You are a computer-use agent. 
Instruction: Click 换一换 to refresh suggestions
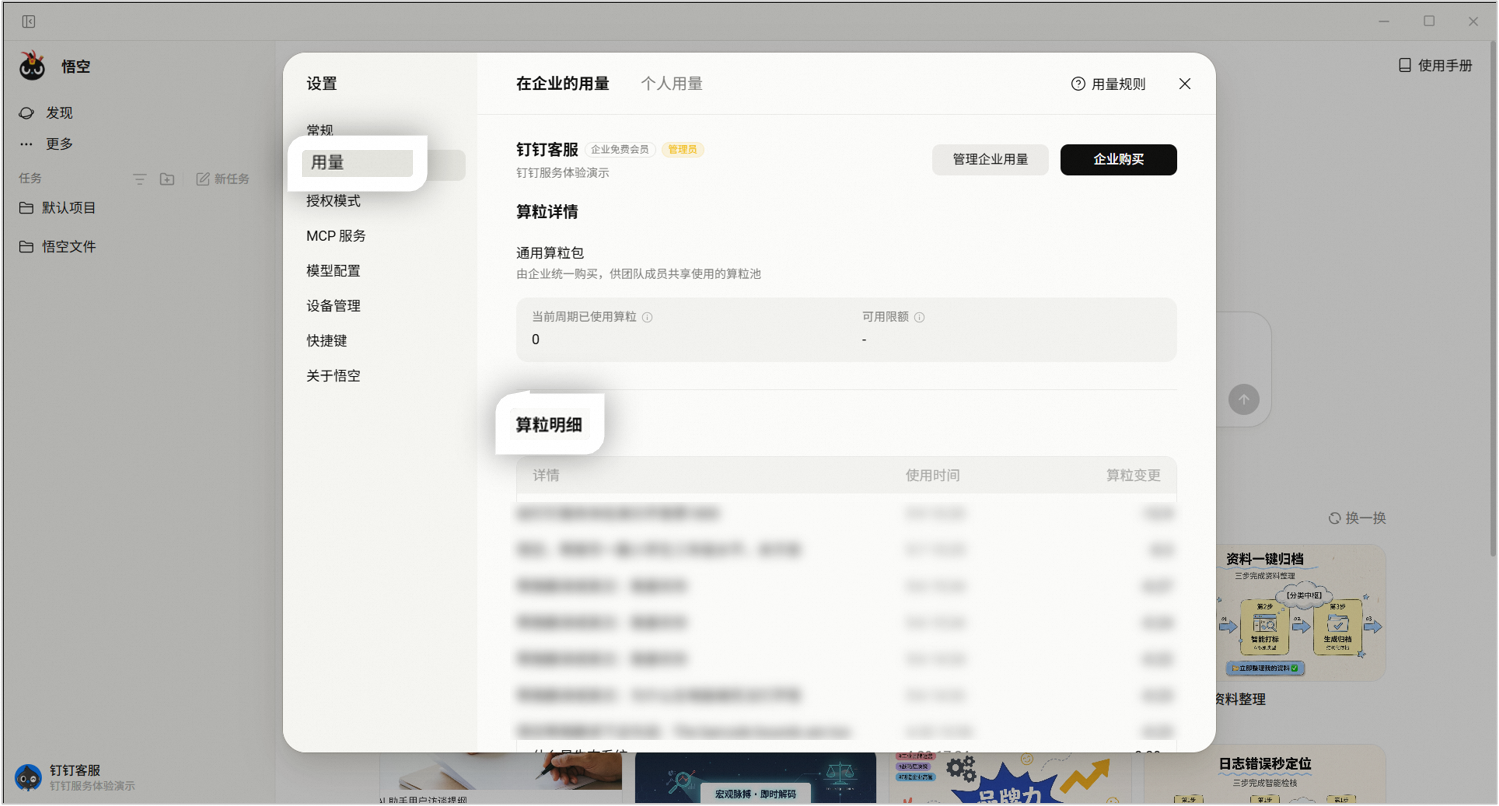(1357, 518)
